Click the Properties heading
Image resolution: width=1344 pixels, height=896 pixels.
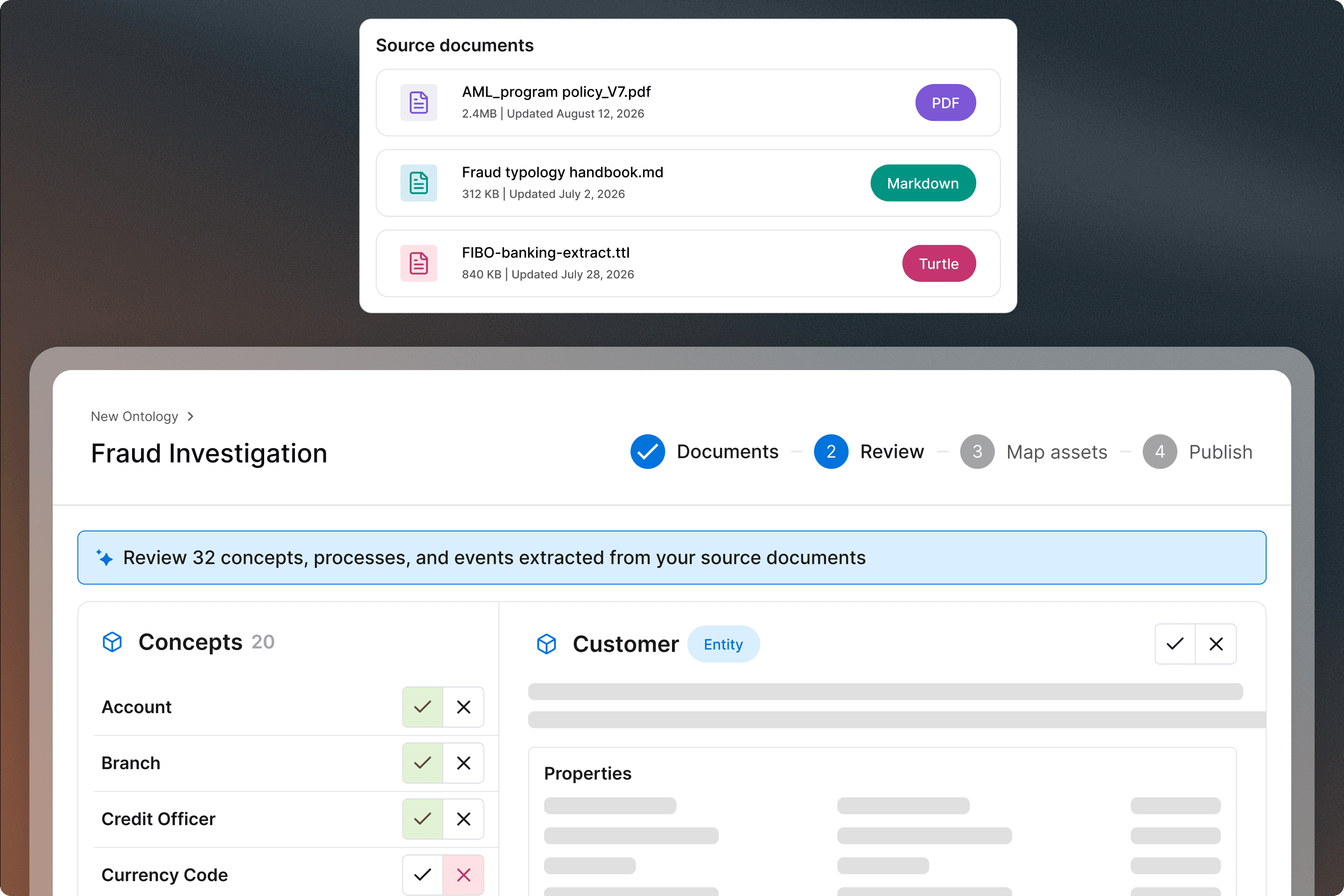(588, 773)
